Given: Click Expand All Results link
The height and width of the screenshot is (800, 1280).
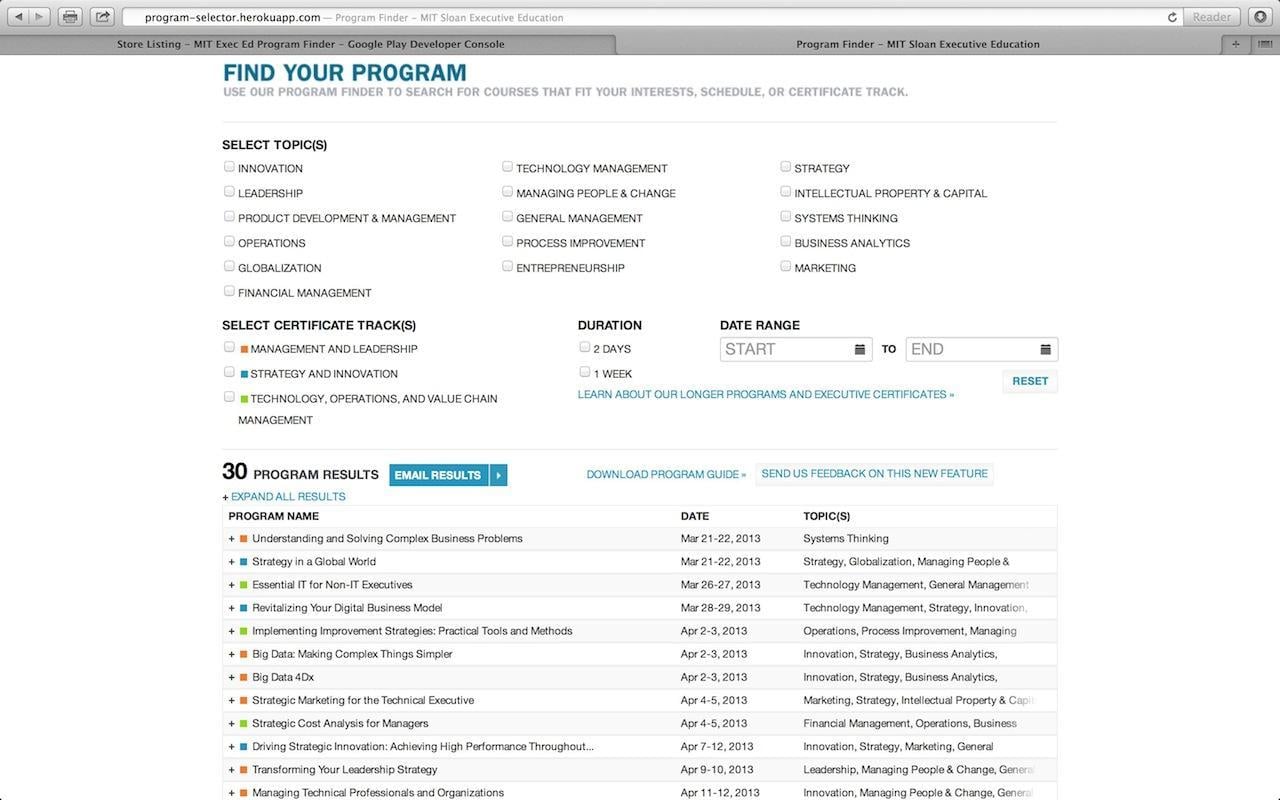Looking at the screenshot, I should coord(288,497).
